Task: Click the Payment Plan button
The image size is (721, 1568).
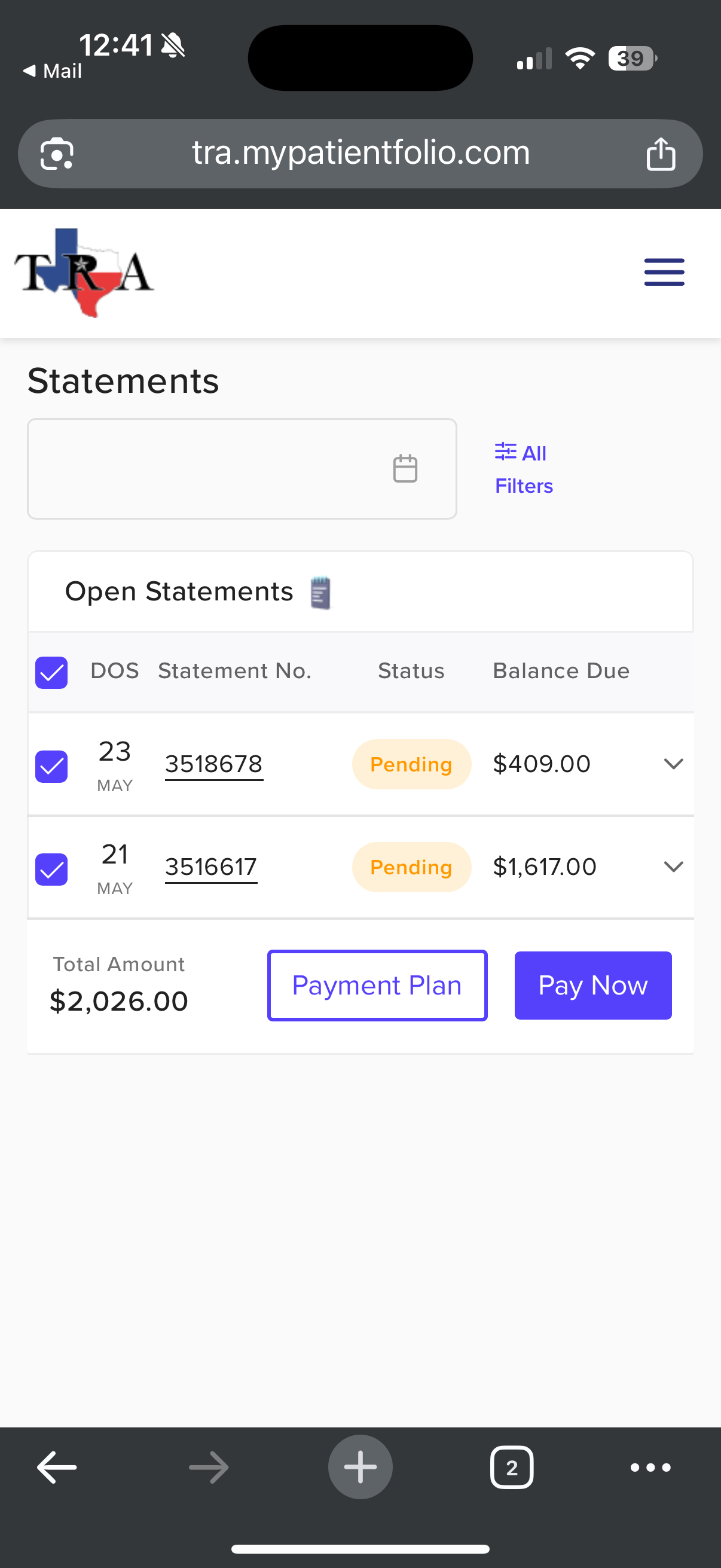Action: [x=377, y=985]
